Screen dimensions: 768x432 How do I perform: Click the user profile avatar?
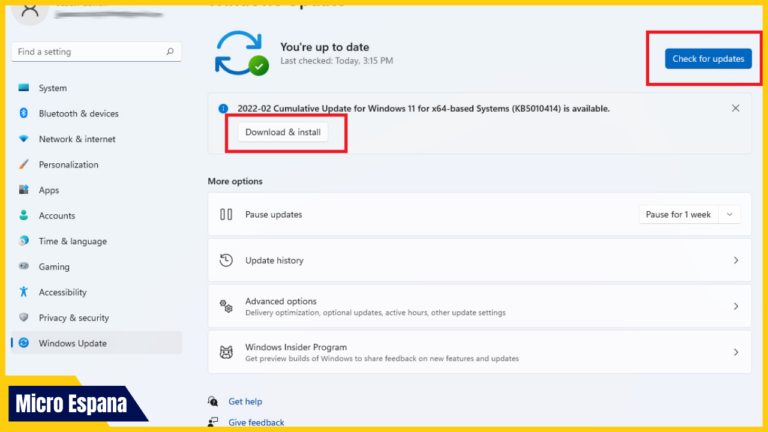(x=30, y=11)
